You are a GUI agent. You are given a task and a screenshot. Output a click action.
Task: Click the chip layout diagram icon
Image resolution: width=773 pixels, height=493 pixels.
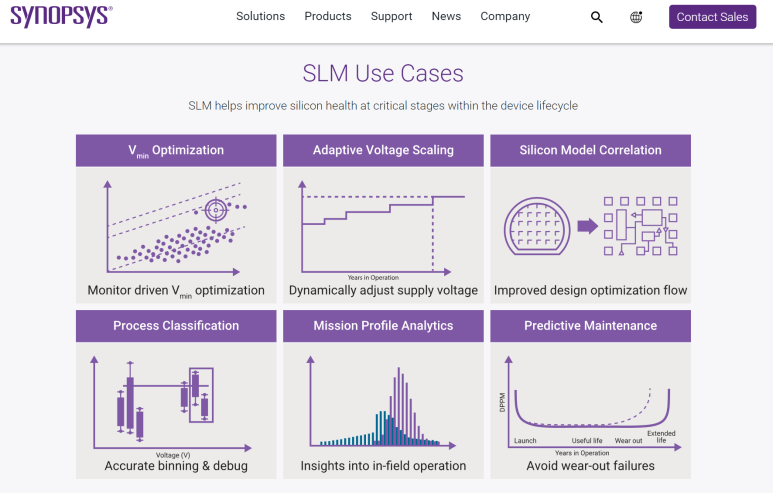(x=641, y=226)
